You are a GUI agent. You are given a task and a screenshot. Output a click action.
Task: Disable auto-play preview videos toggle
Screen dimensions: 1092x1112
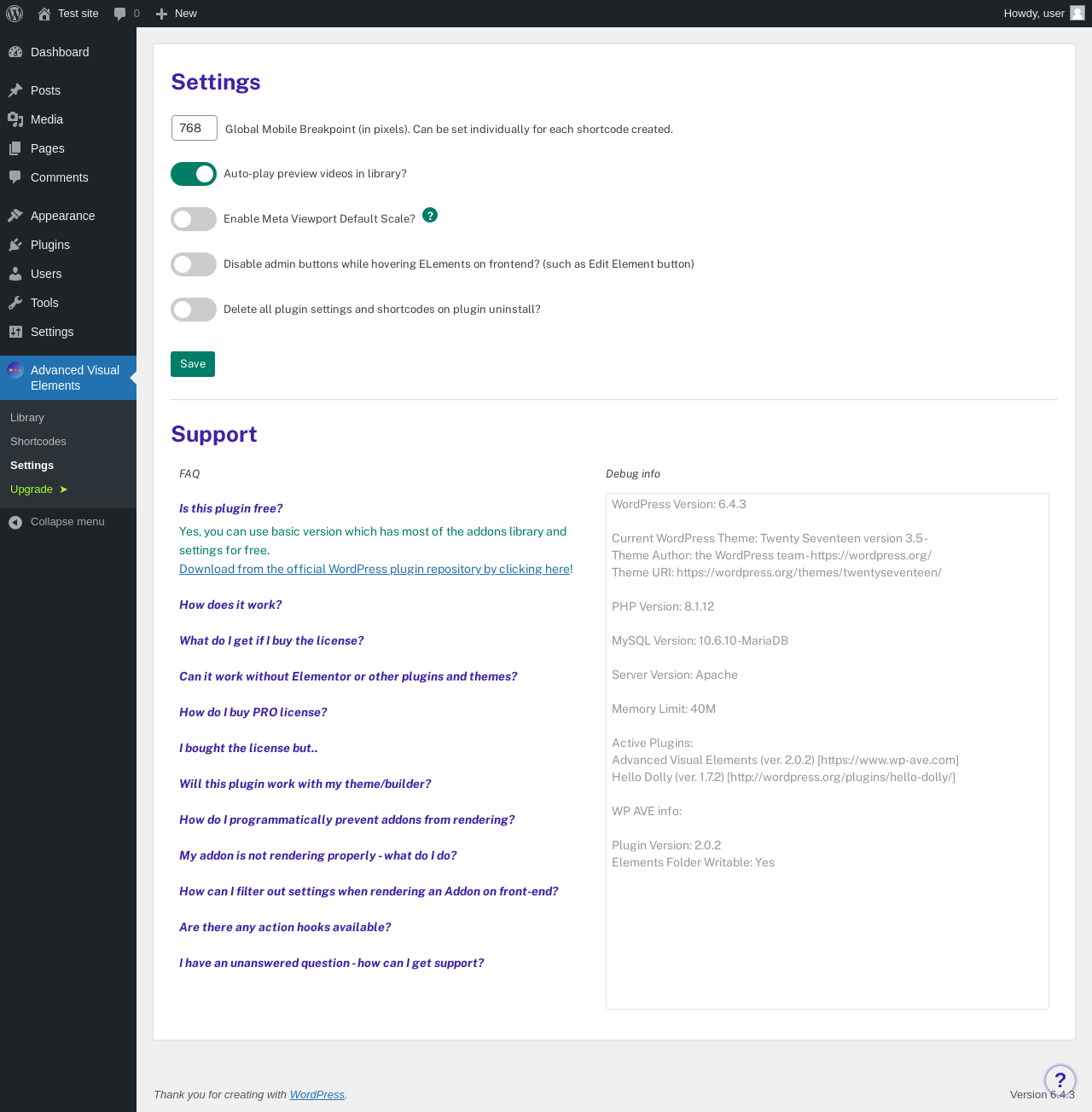[x=194, y=174]
